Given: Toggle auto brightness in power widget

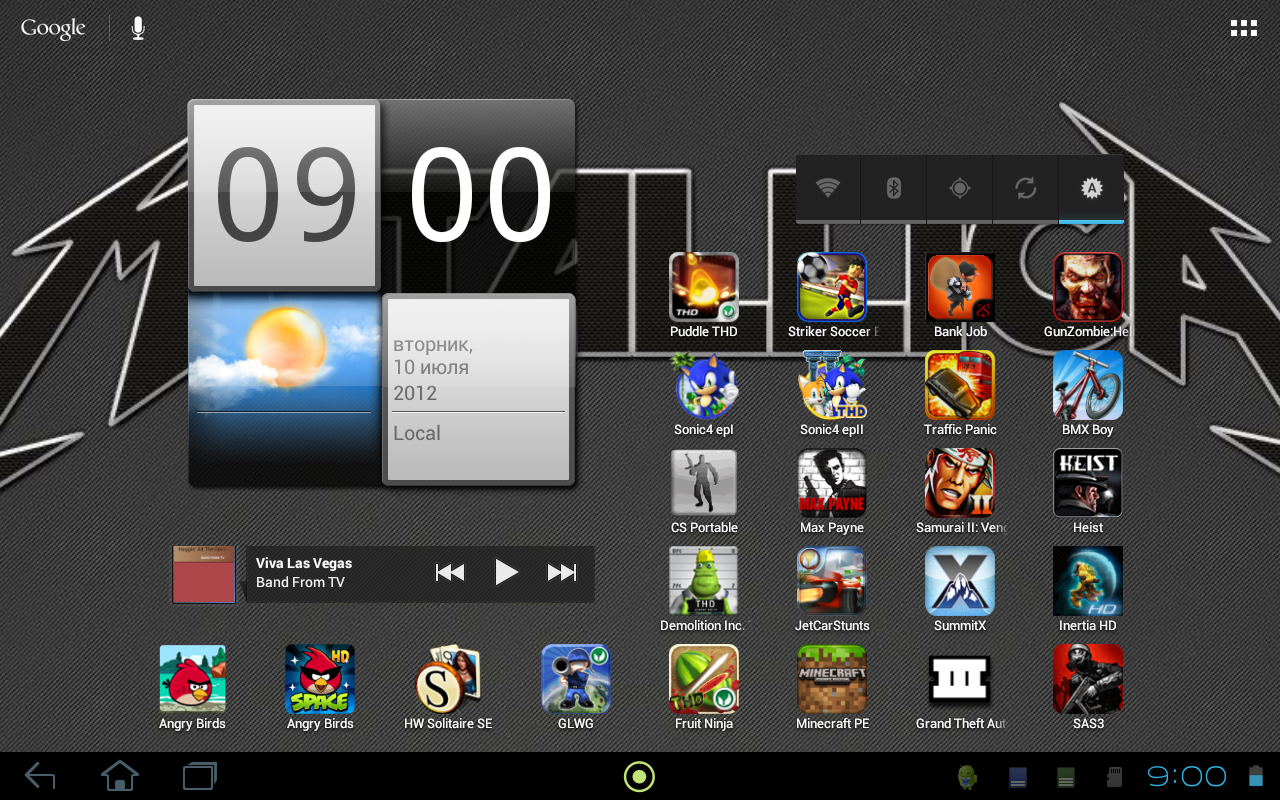Looking at the screenshot, I should [1092, 188].
